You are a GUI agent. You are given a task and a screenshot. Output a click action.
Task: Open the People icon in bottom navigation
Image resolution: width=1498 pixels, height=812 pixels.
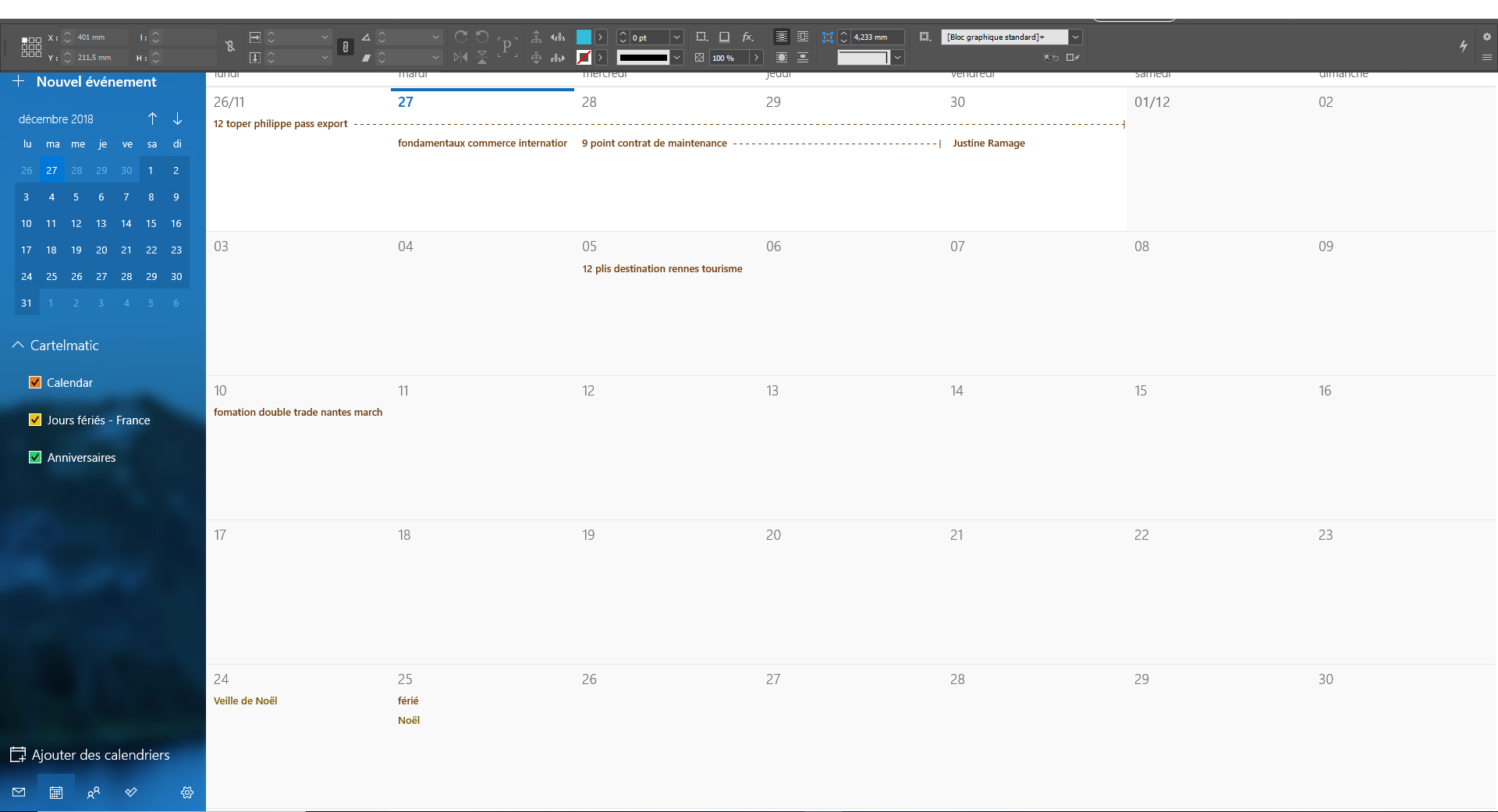pos(94,792)
